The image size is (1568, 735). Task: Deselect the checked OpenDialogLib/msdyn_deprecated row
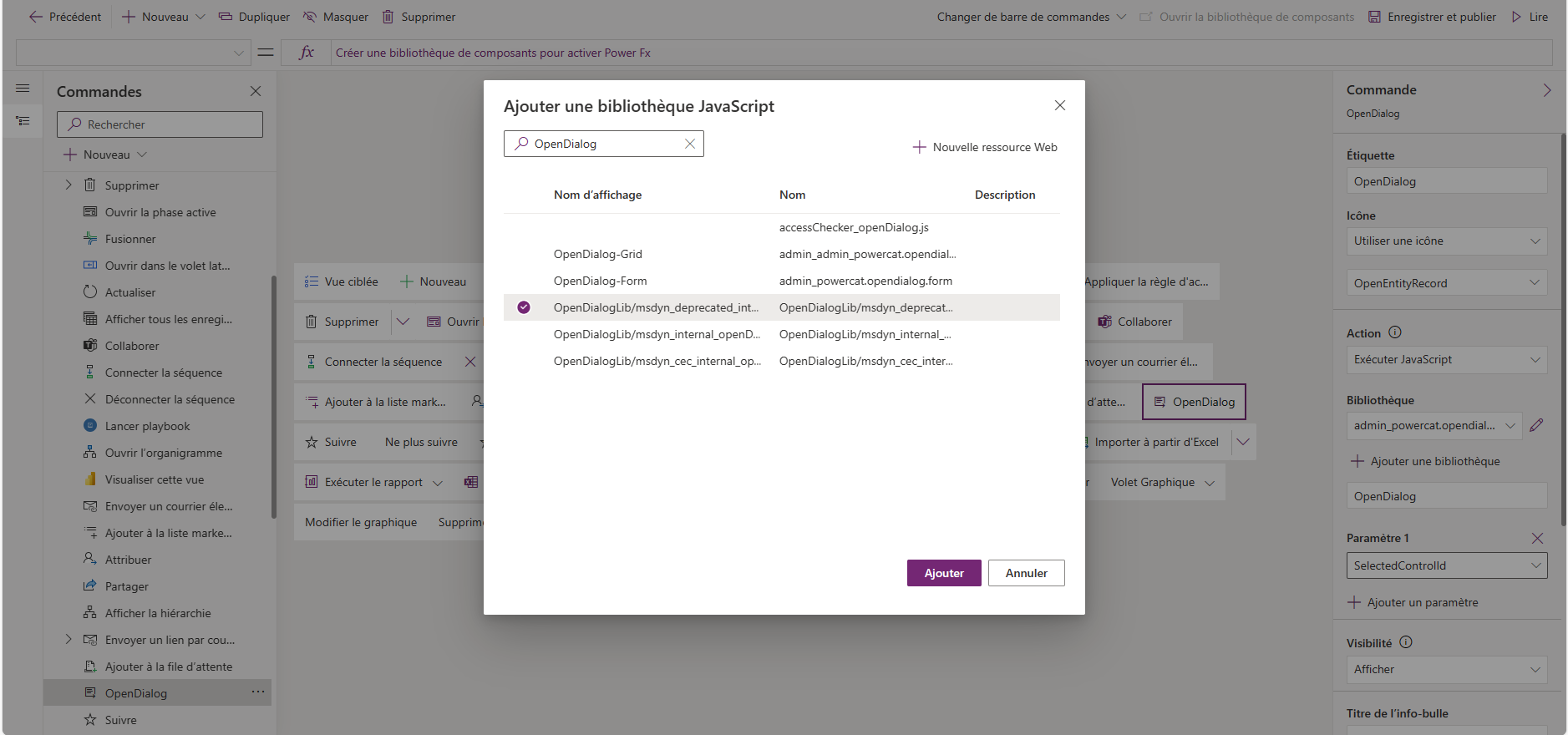point(524,307)
